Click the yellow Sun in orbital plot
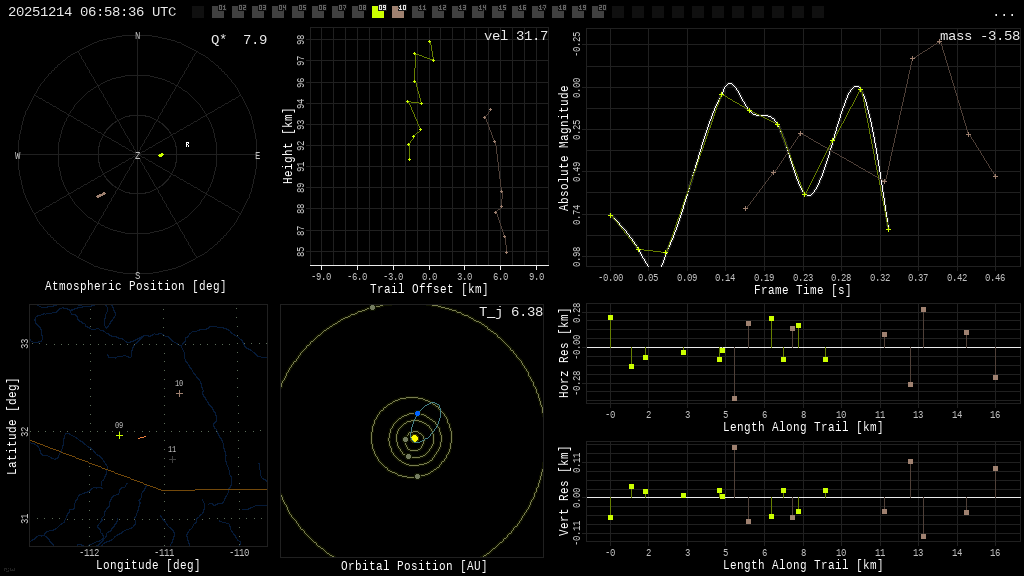Viewport: 1024px width, 576px height. click(x=414, y=438)
